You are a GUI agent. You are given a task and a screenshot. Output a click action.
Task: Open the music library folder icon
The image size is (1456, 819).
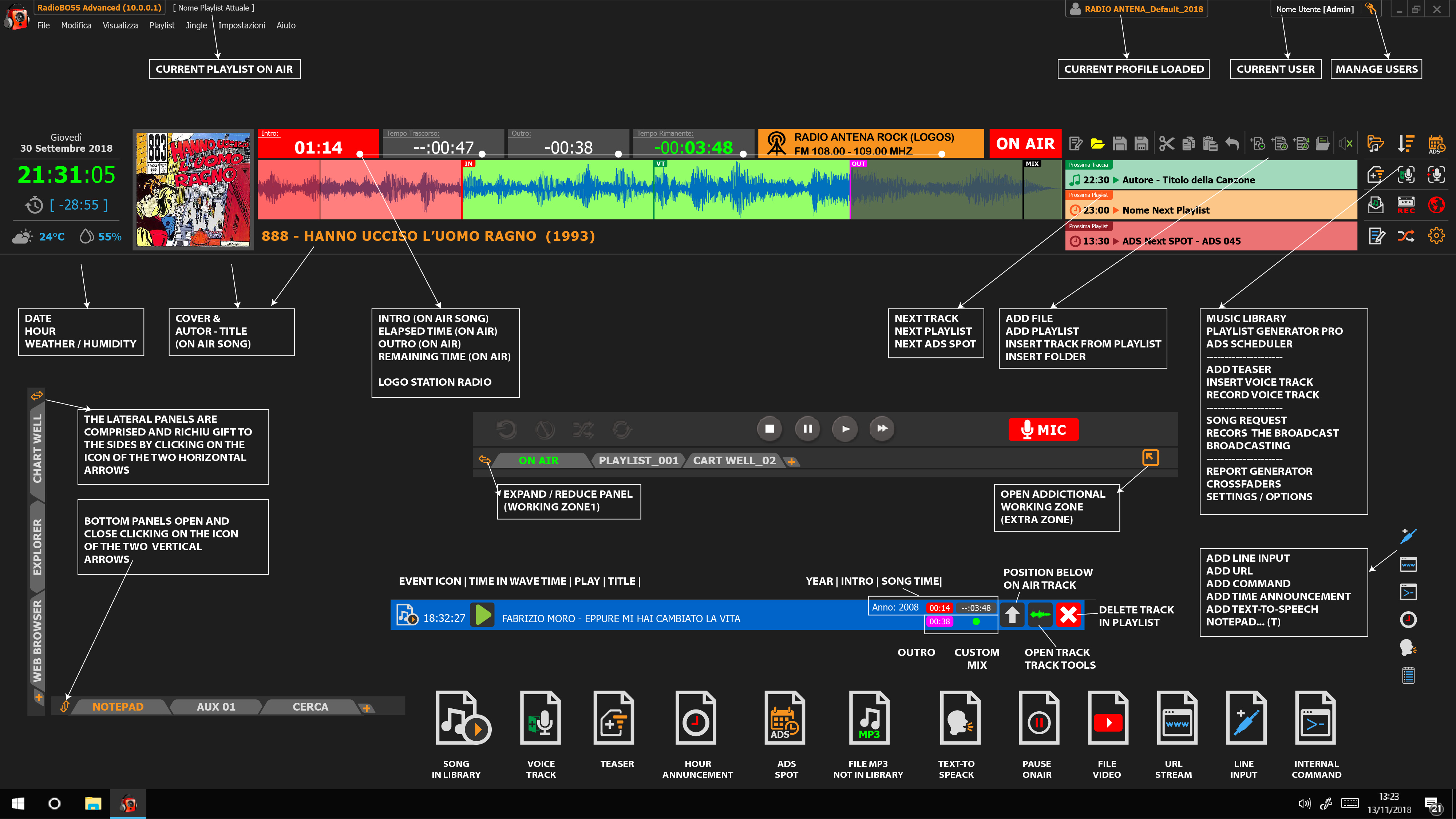click(1375, 144)
